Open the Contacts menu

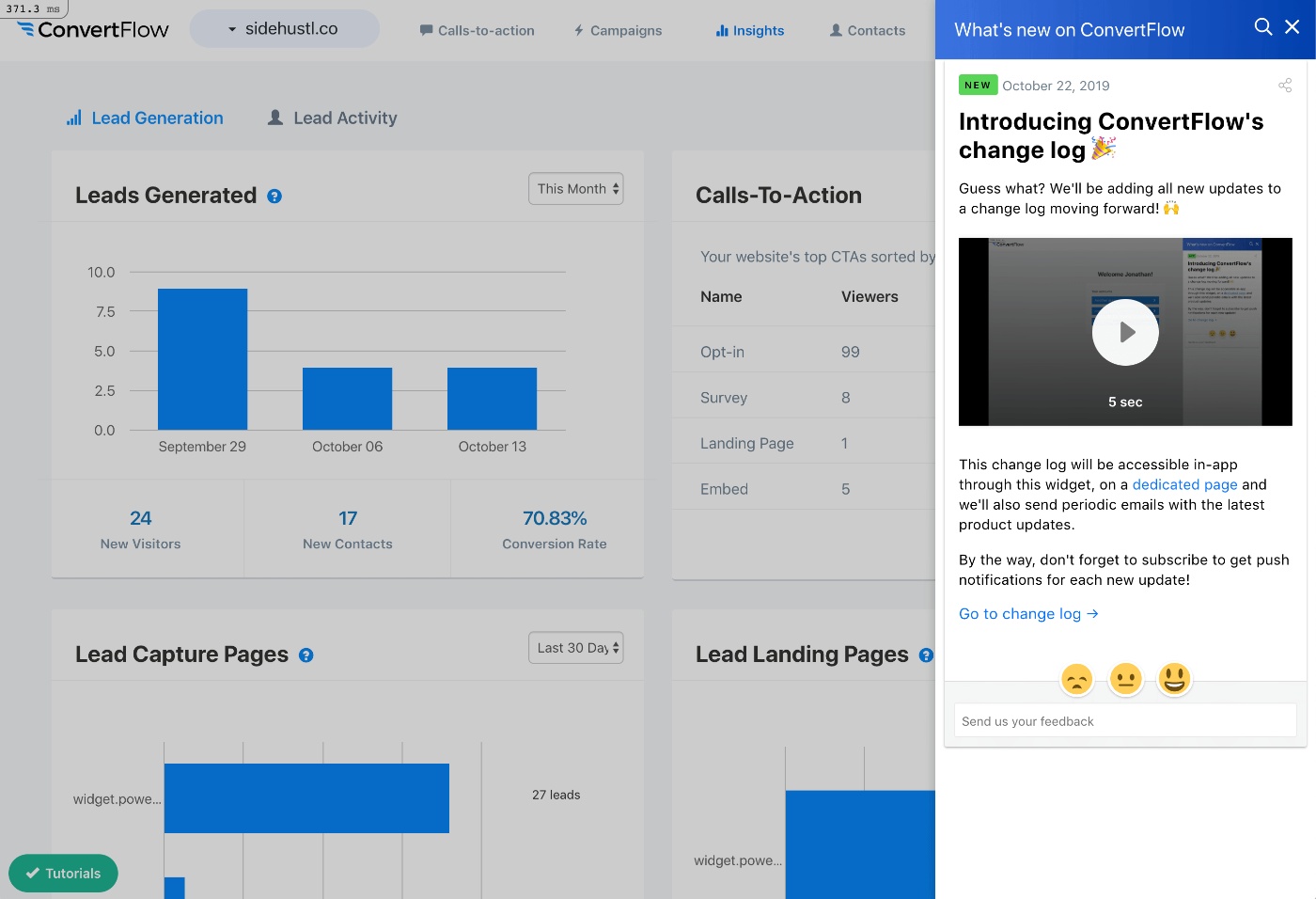click(x=867, y=30)
